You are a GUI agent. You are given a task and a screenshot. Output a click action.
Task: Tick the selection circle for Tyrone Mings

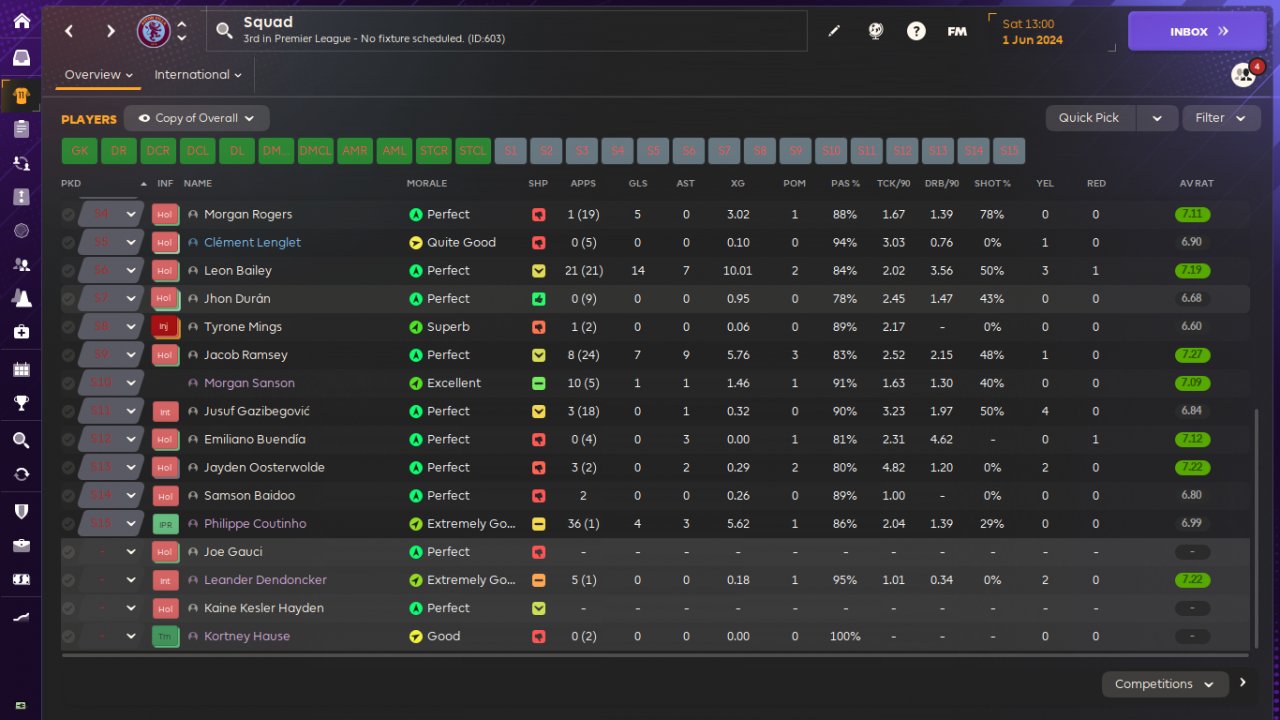(x=68, y=327)
